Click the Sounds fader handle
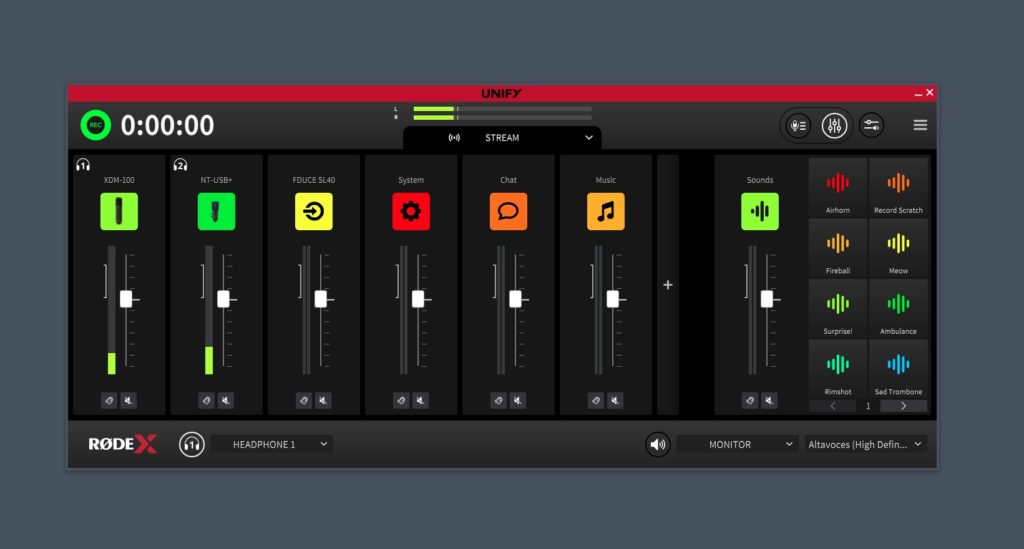This screenshot has height=549, width=1024. [767, 299]
